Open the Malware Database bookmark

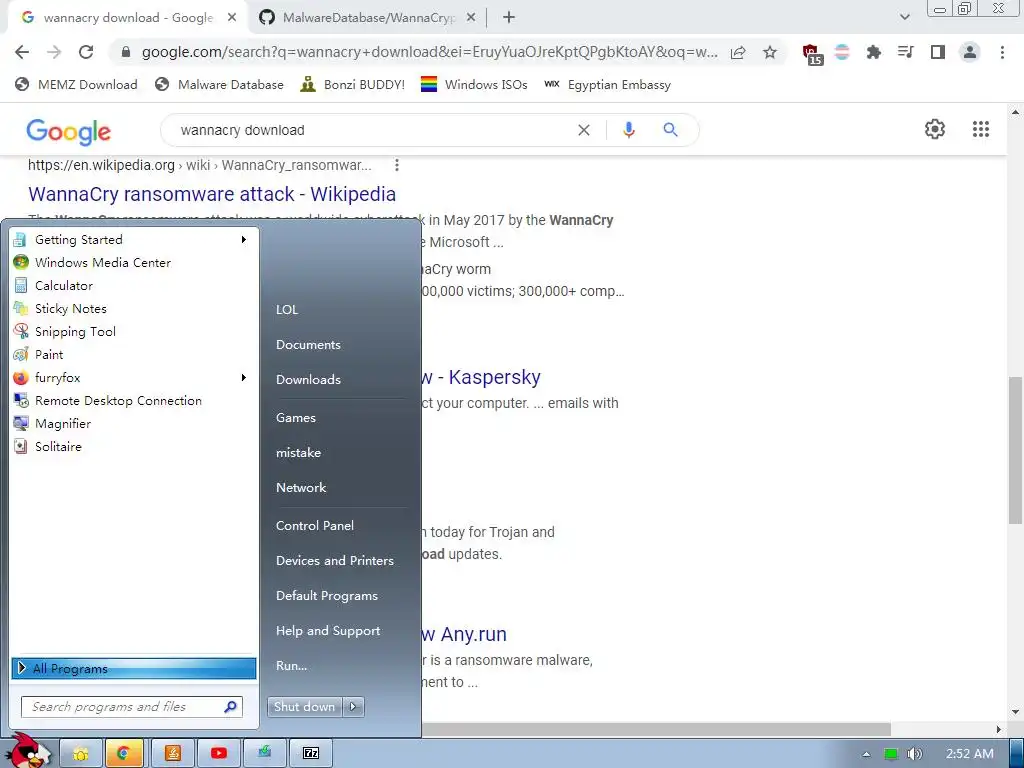pos(219,84)
